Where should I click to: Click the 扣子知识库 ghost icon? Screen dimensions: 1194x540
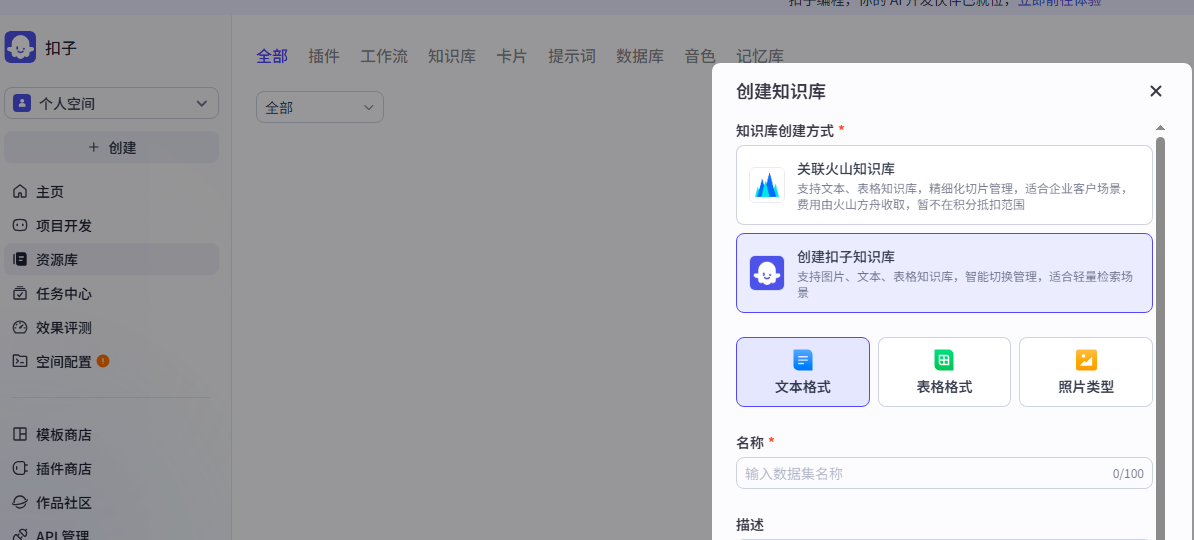(x=767, y=273)
